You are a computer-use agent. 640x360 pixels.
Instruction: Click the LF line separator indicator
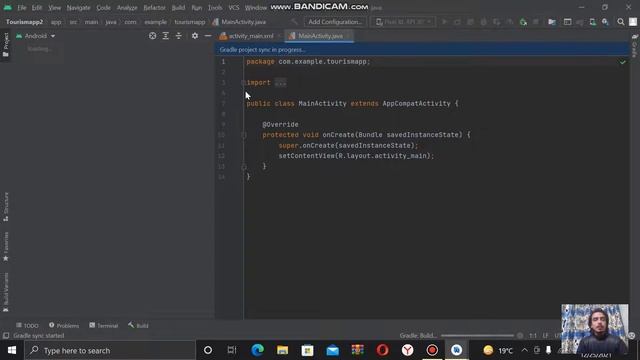(x=545, y=336)
